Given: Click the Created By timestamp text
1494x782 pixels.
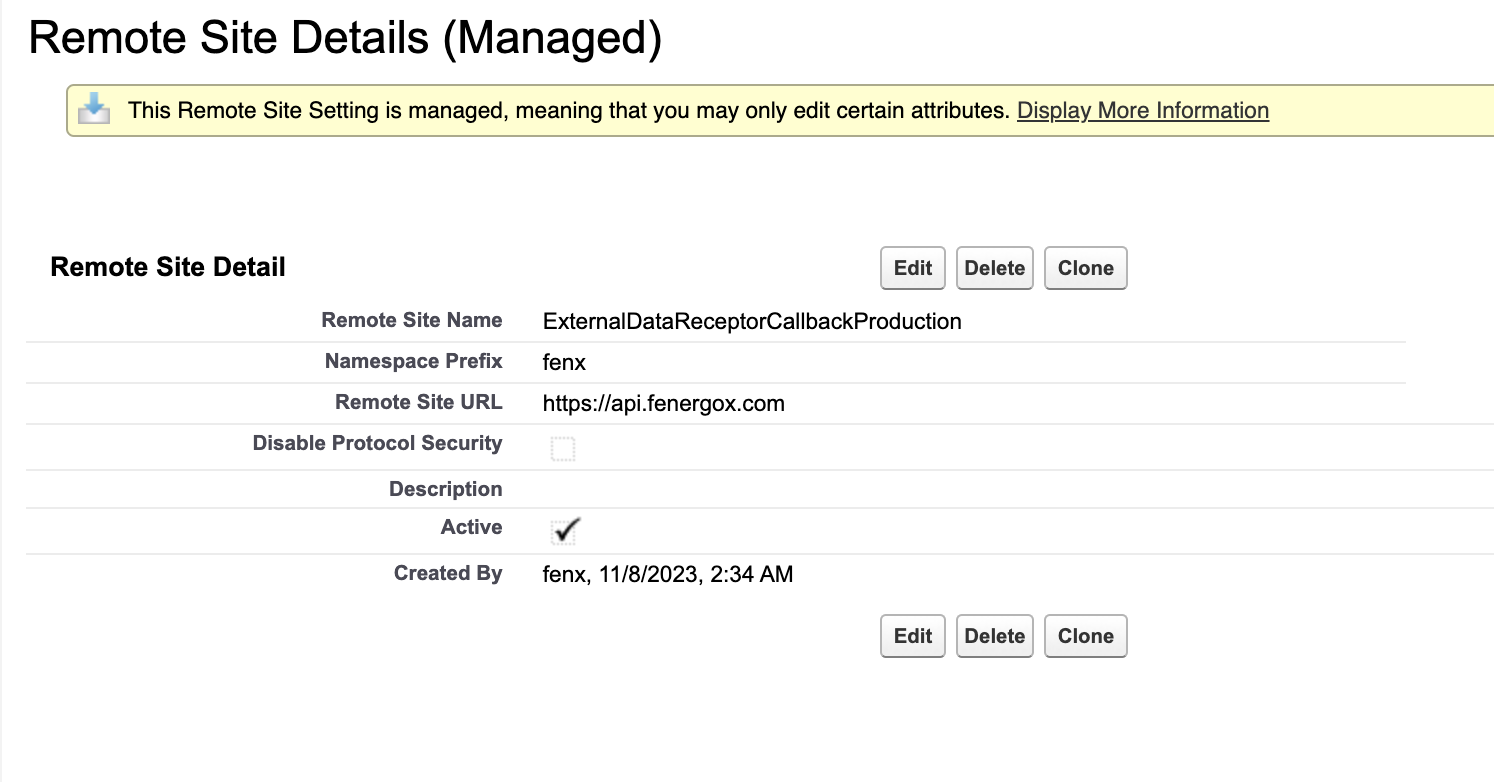Looking at the screenshot, I should (x=667, y=574).
